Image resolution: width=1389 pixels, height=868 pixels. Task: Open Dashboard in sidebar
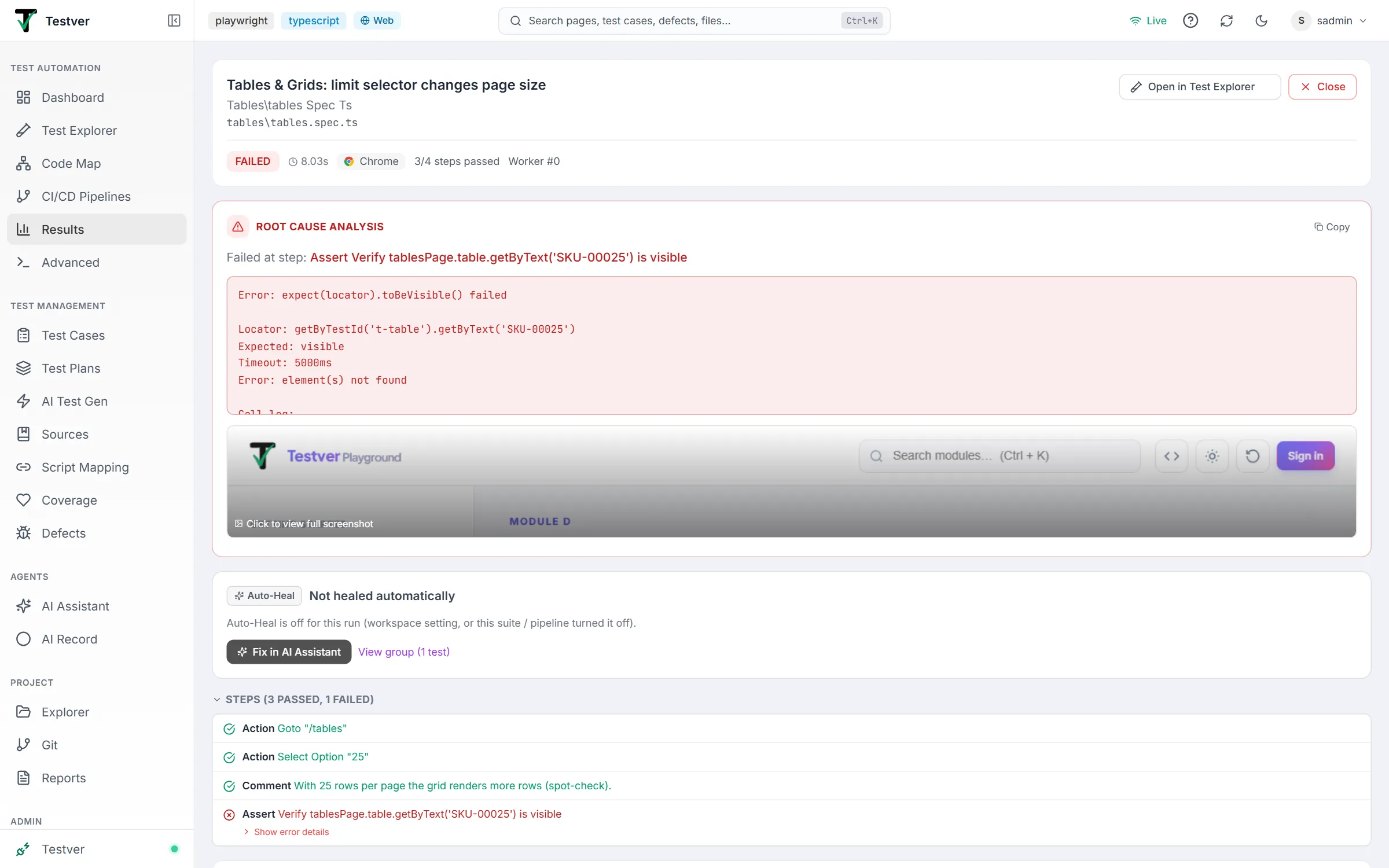click(x=97, y=97)
